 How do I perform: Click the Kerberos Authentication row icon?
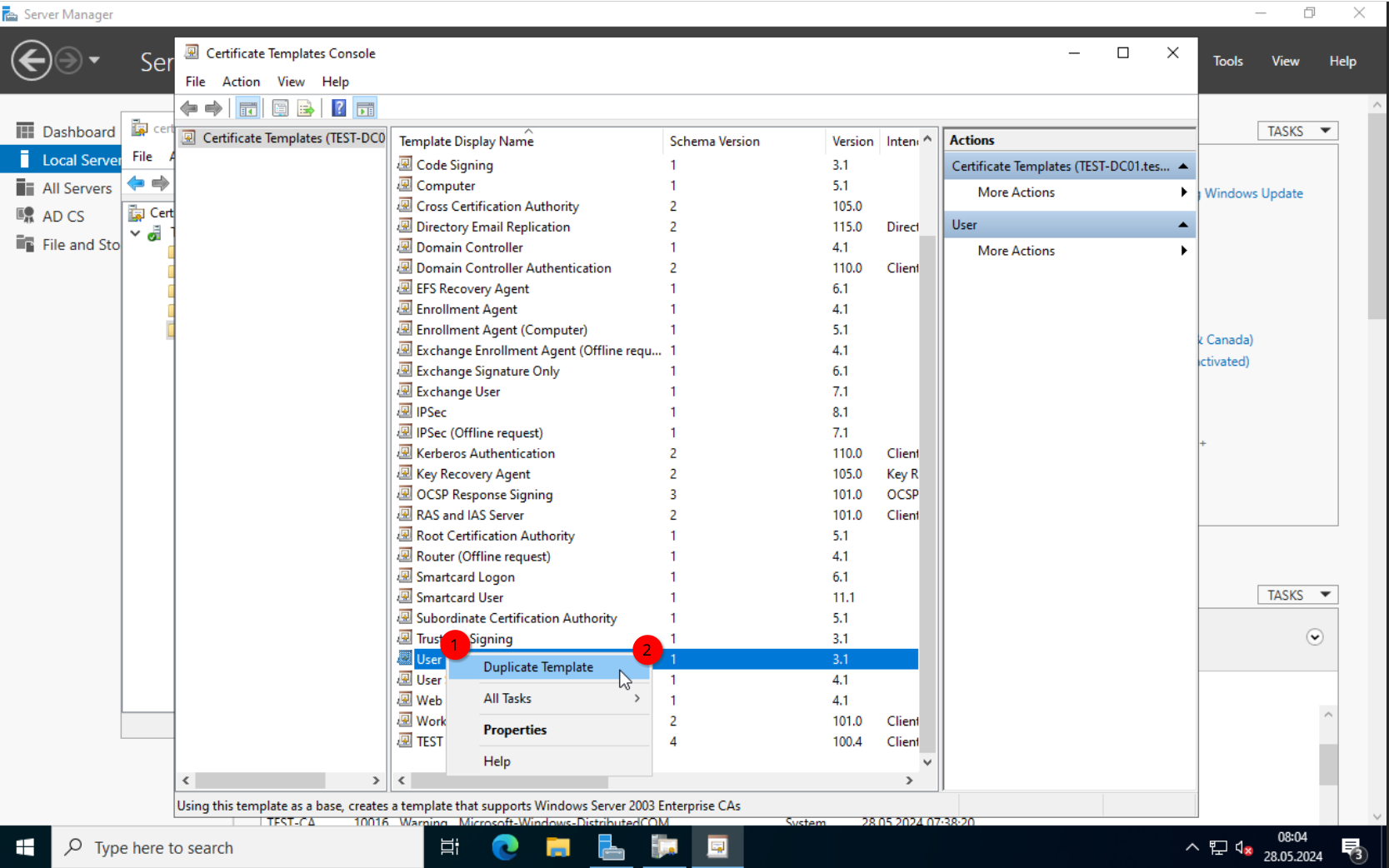coord(405,452)
